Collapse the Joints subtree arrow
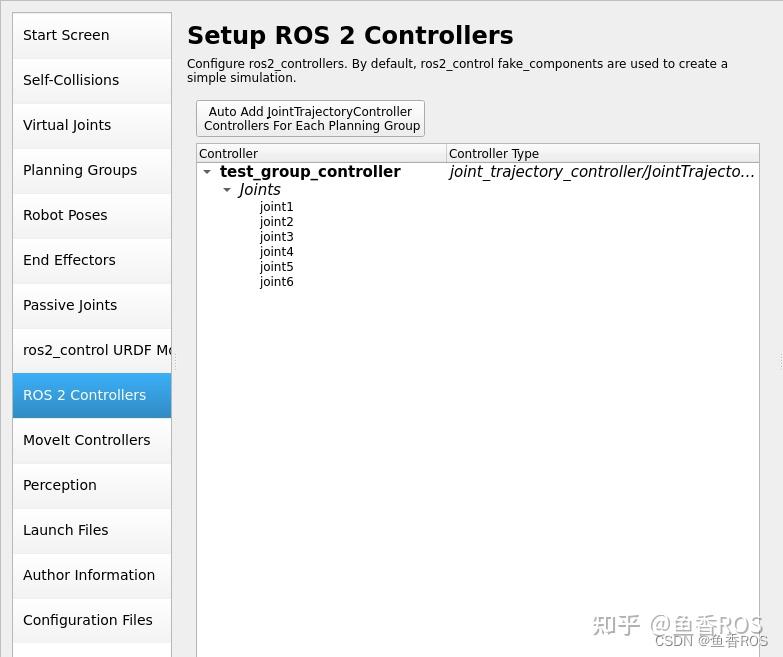The width and height of the screenshot is (783, 657). click(x=227, y=190)
